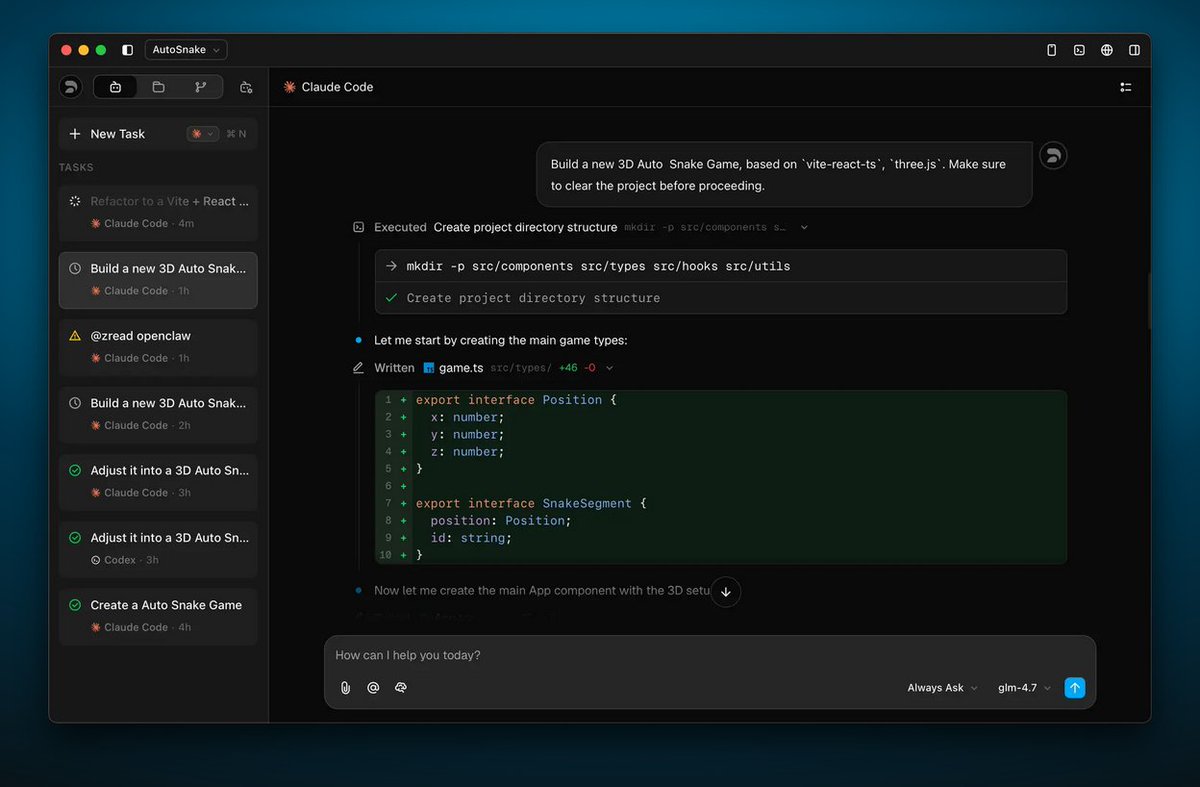
Task: Open the AutoSnake project dropdown
Action: click(186, 50)
